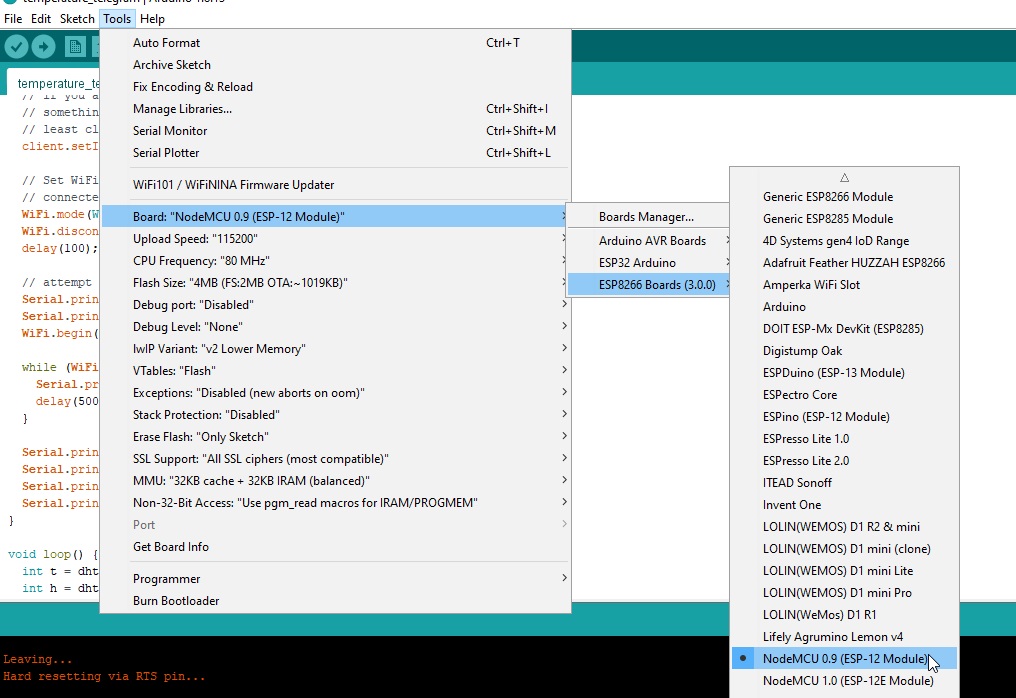Open Manage Libraries...
This screenshot has width=1016, height=698.
click(336, 109)
